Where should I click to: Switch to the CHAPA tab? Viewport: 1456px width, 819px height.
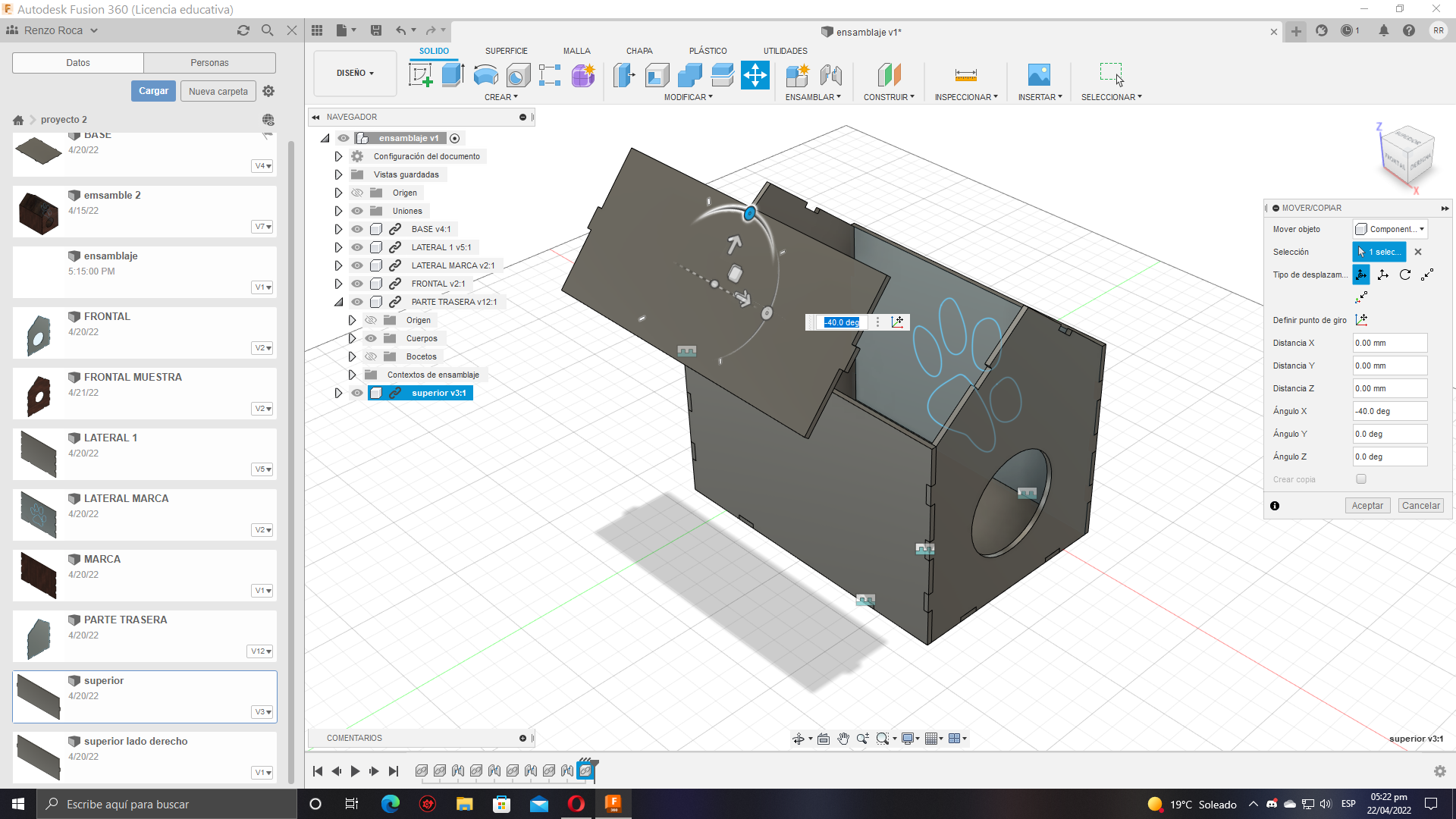point(639,51)
